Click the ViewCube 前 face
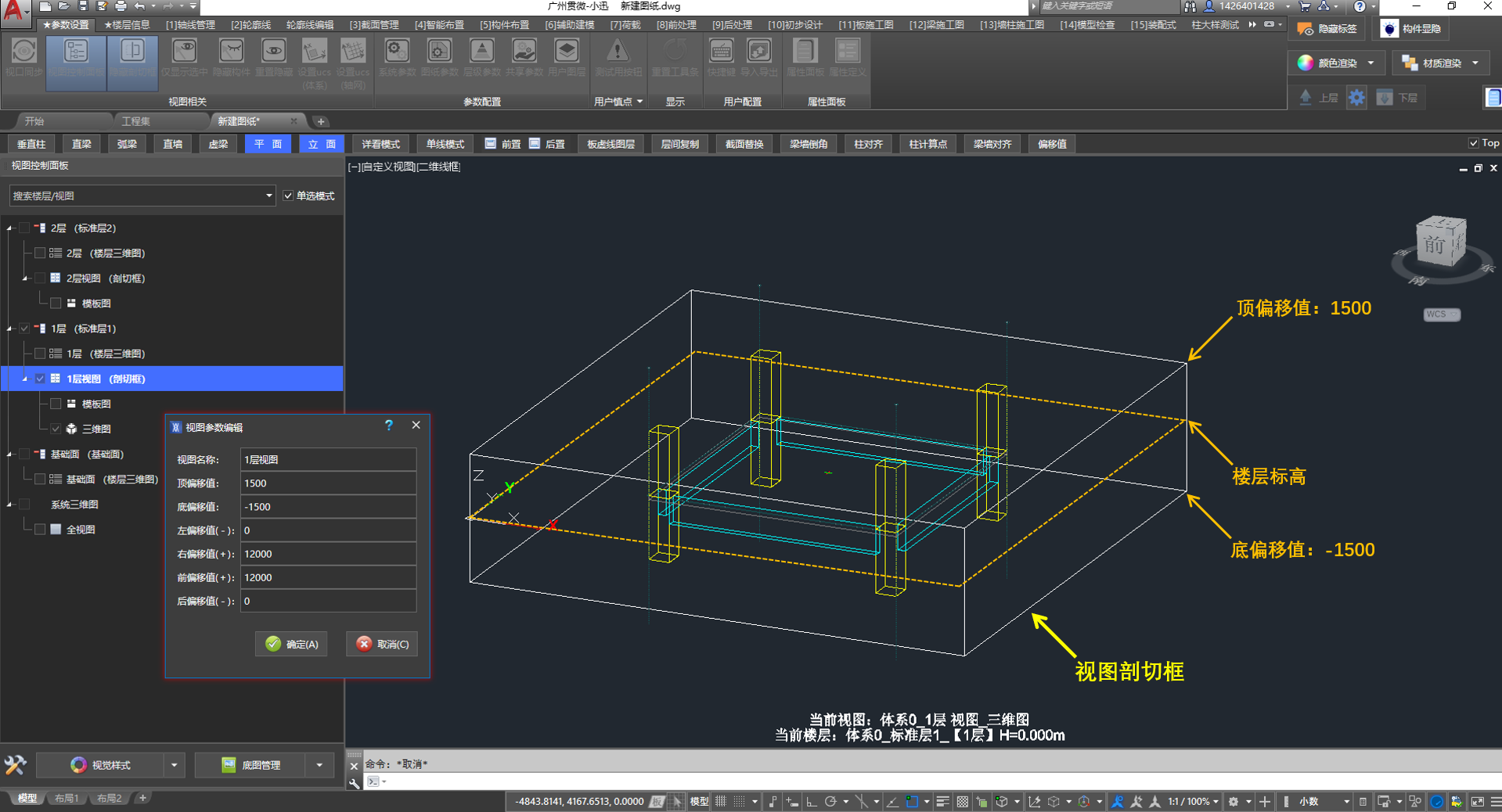The width and height of the screenshot is (1502, 812). pos(1435,245)
